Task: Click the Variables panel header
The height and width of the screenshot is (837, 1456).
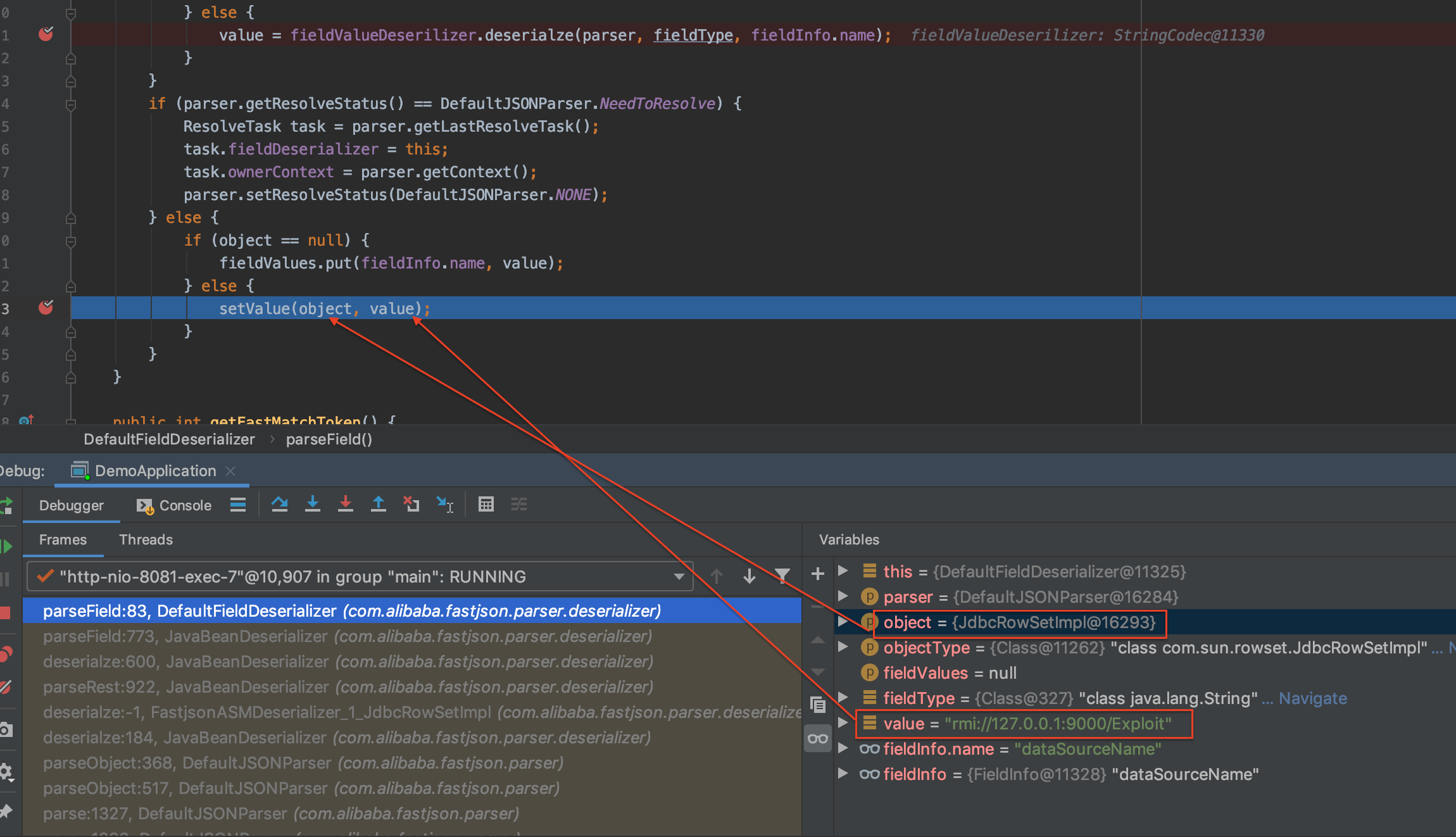Action: 849,539
